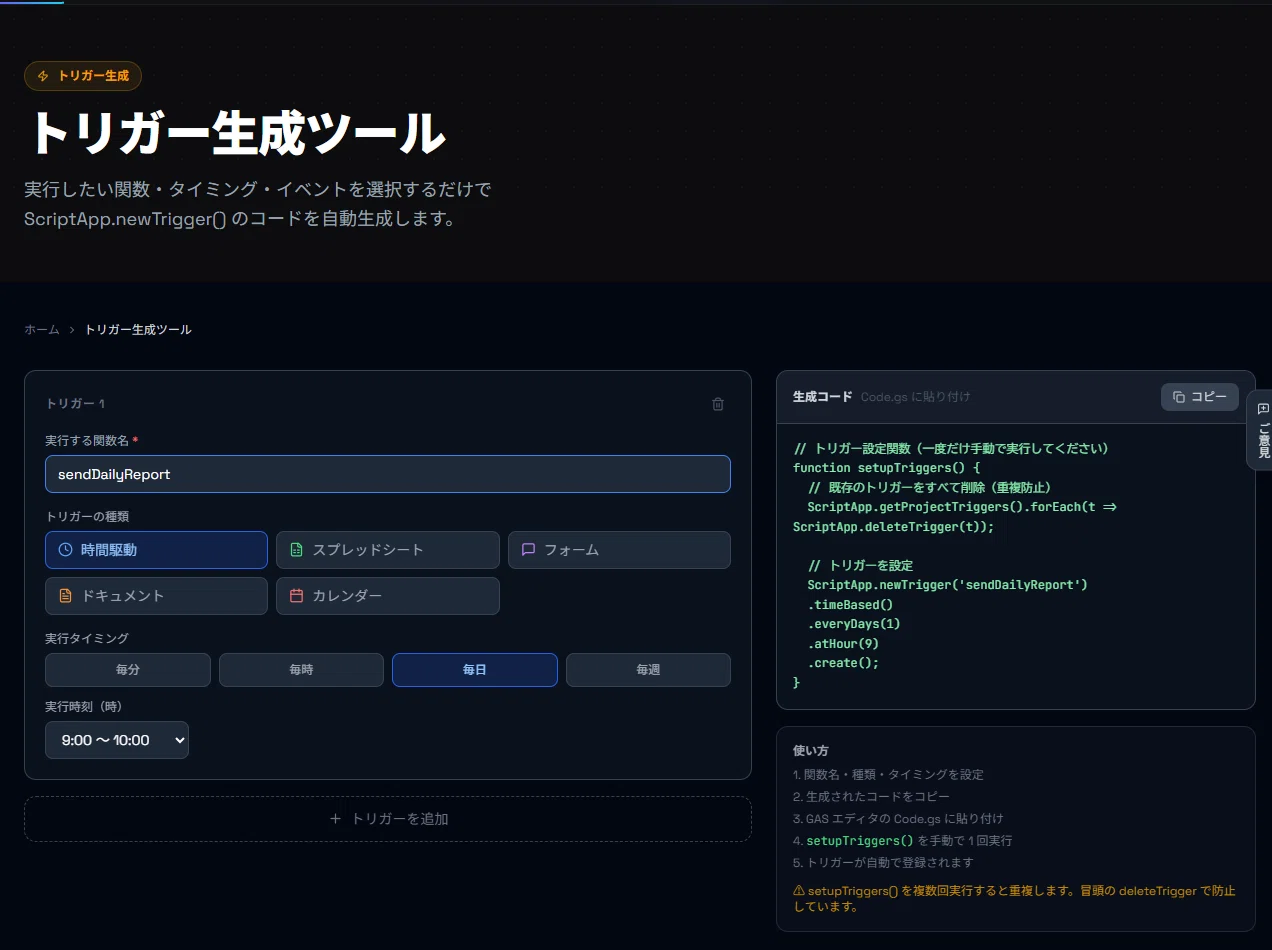Set the timing to 毎時

pos(301,670)
